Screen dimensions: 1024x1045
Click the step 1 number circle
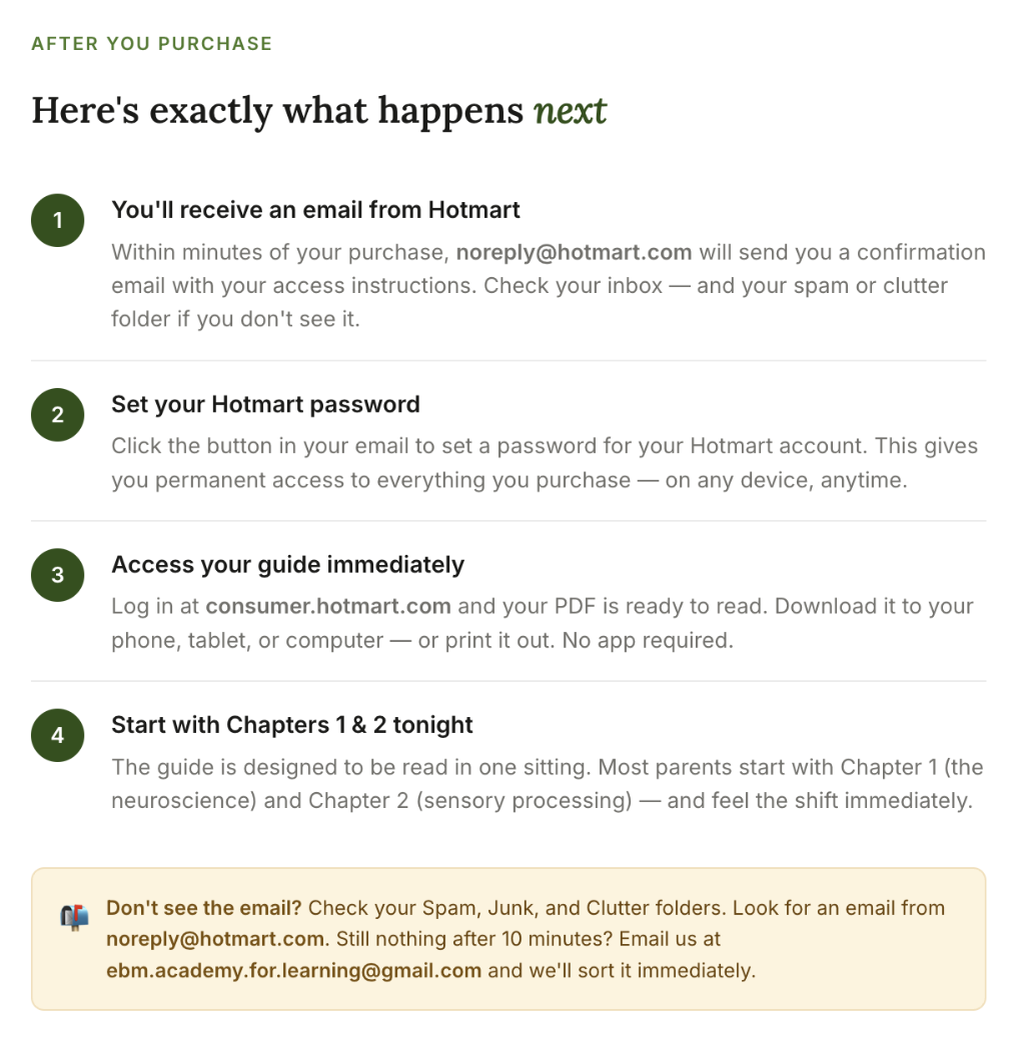tap(57, 221)
